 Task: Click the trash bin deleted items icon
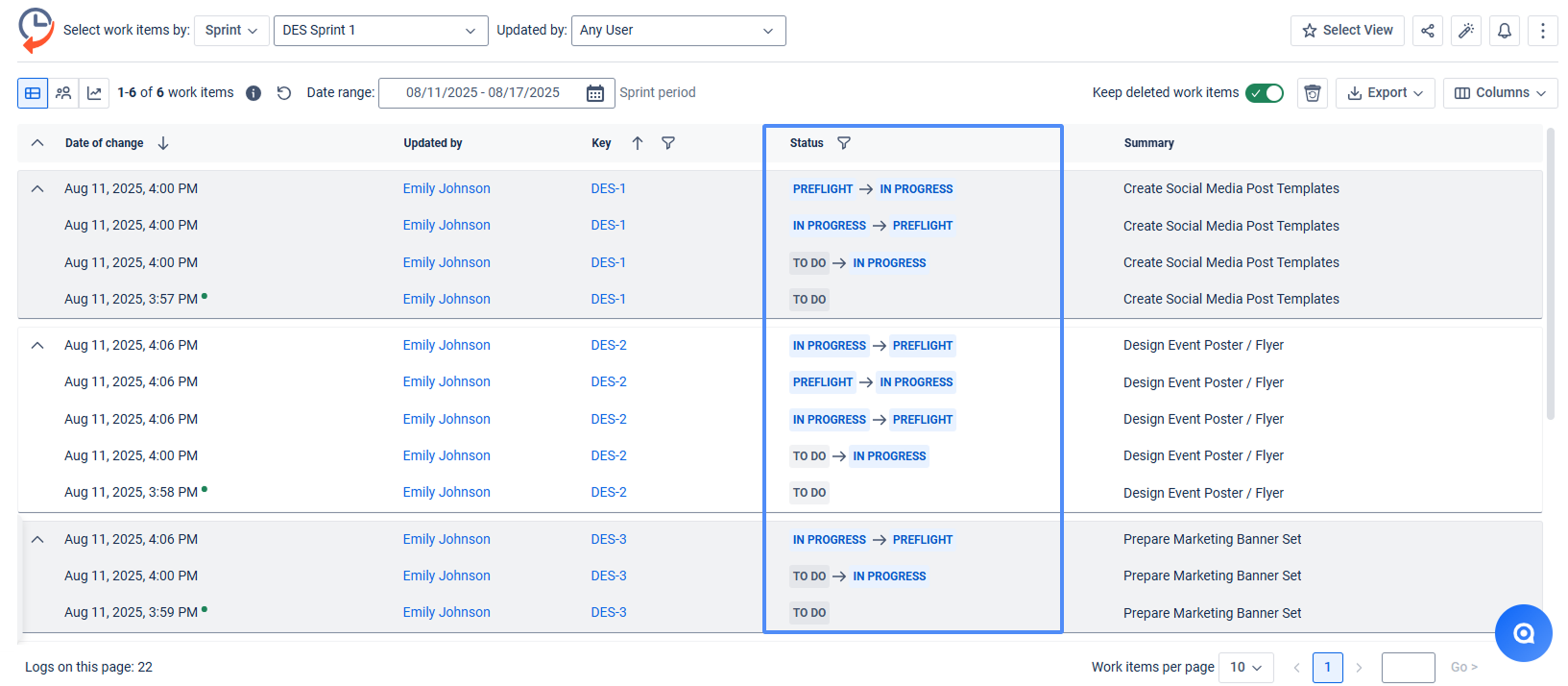[x=1313, y=93]
